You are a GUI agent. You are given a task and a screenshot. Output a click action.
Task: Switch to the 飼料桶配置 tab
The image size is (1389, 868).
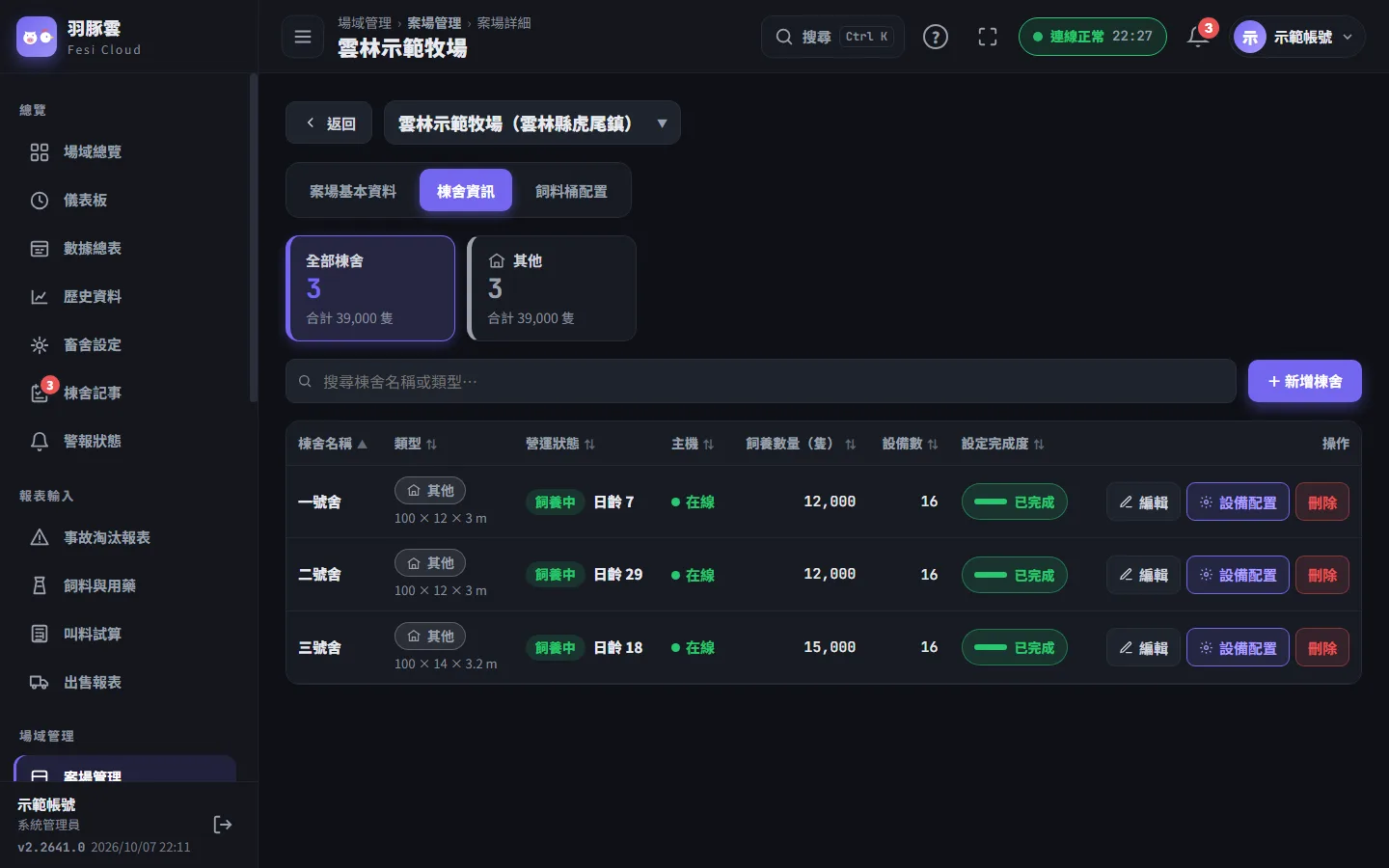coord(572,191)
